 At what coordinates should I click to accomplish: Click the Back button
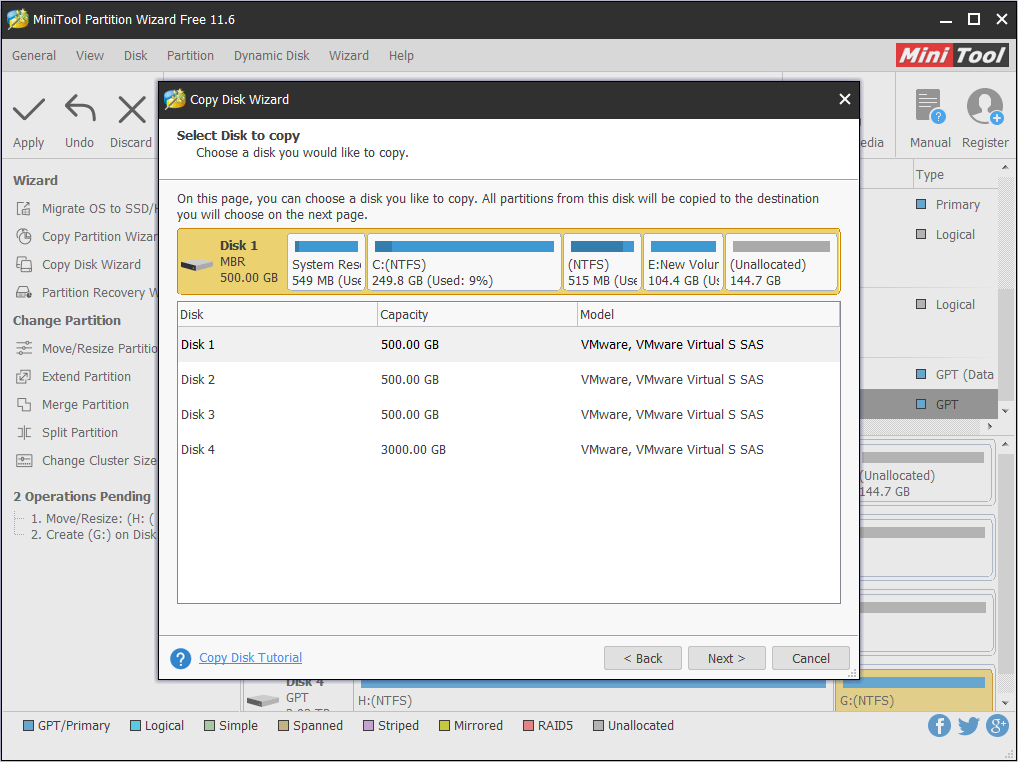point(643,658)
